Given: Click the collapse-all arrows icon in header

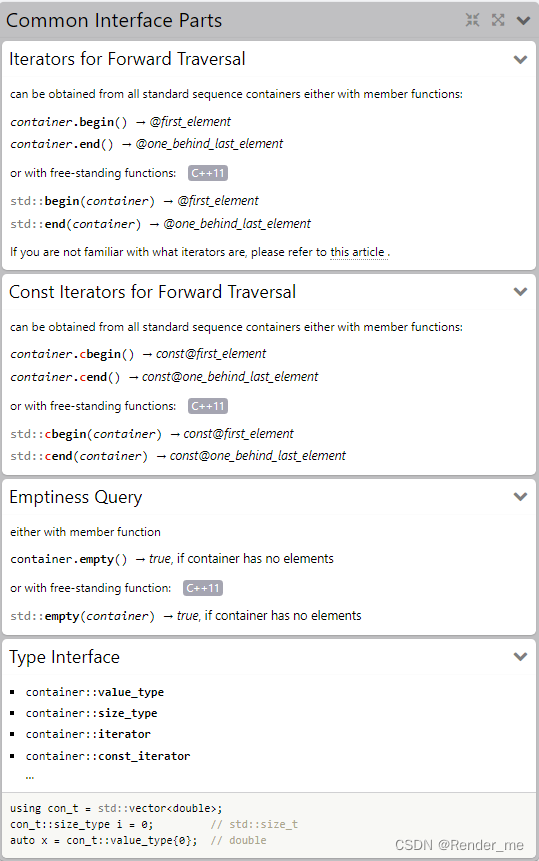Looking at the screenshot, I should pyautogui.click(x=473, y=20).
